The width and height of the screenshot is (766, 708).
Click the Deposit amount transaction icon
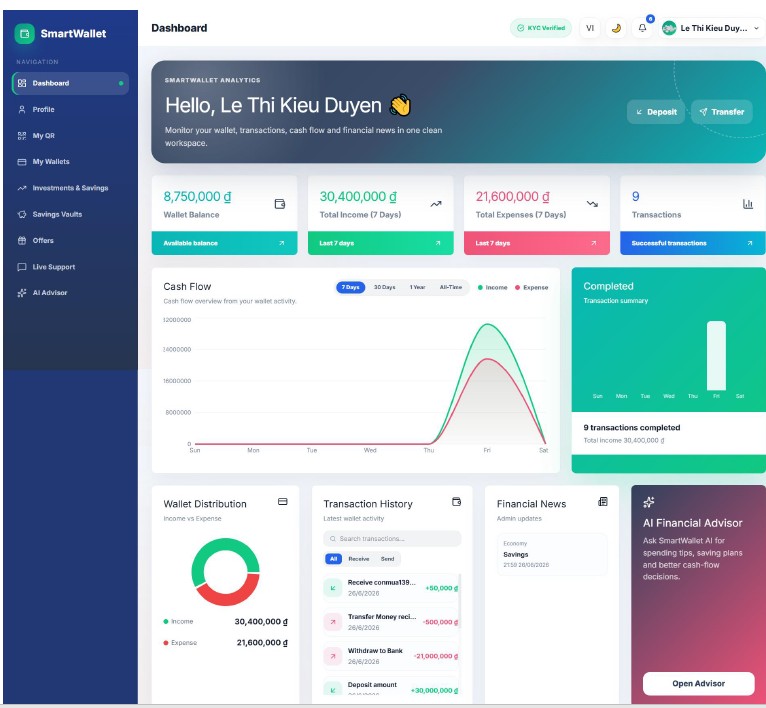pos(333,689)
